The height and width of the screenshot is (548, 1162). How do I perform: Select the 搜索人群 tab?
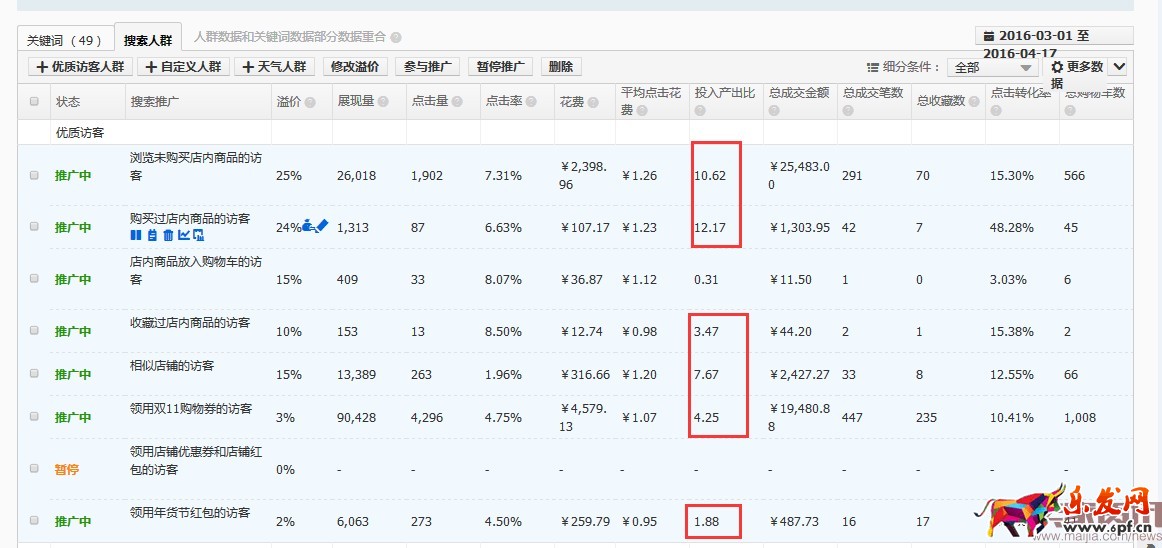click(148, 40)
